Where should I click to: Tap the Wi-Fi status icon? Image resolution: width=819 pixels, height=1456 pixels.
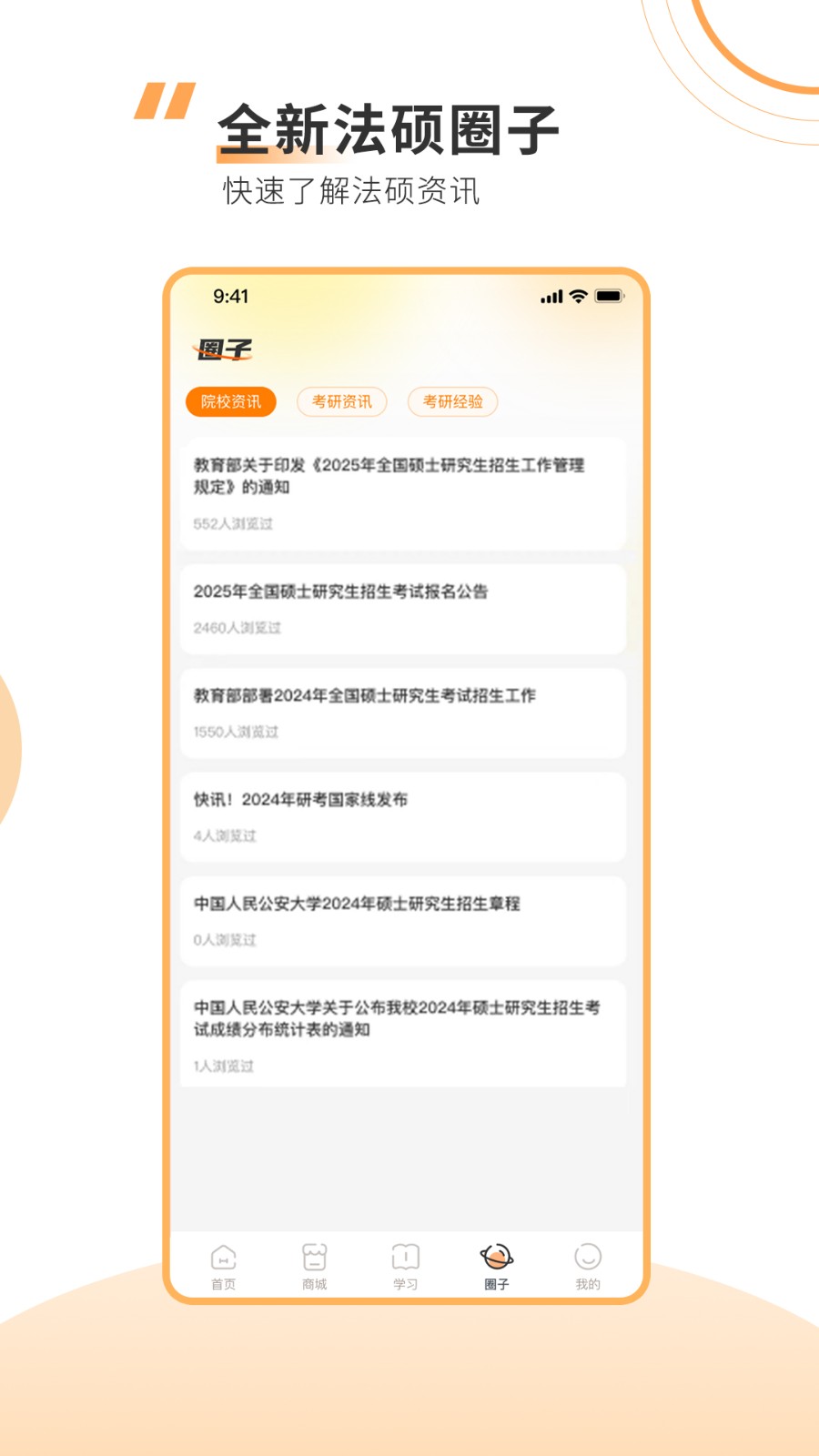point(578,296)
